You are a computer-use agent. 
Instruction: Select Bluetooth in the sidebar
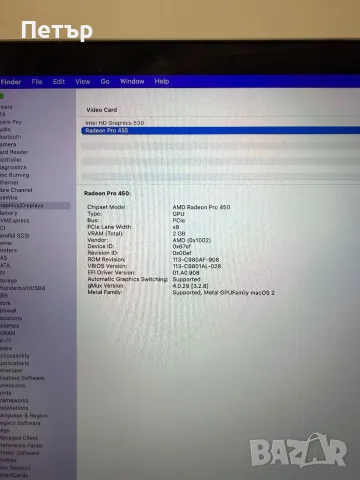11,137
